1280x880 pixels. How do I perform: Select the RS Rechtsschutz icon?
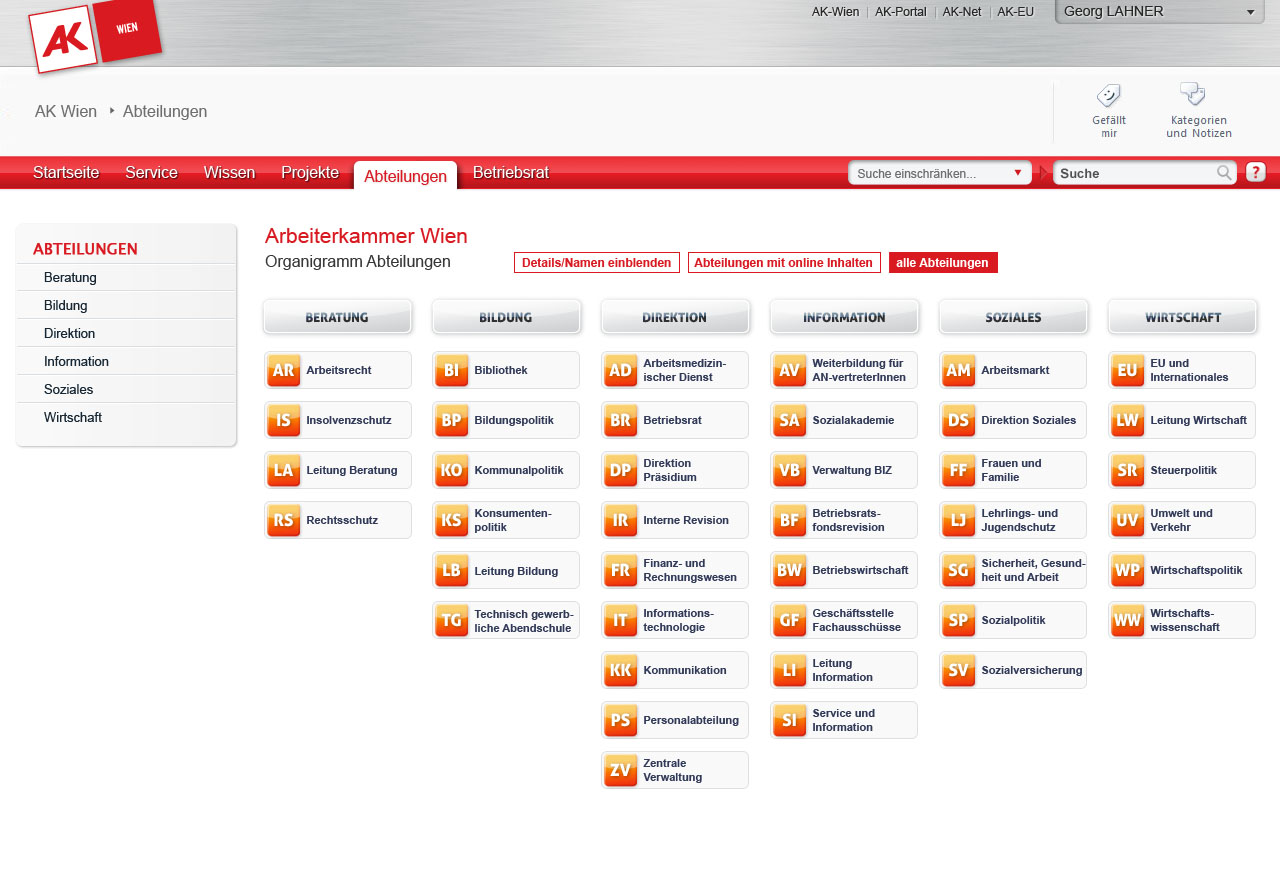(x=284, y=520)
